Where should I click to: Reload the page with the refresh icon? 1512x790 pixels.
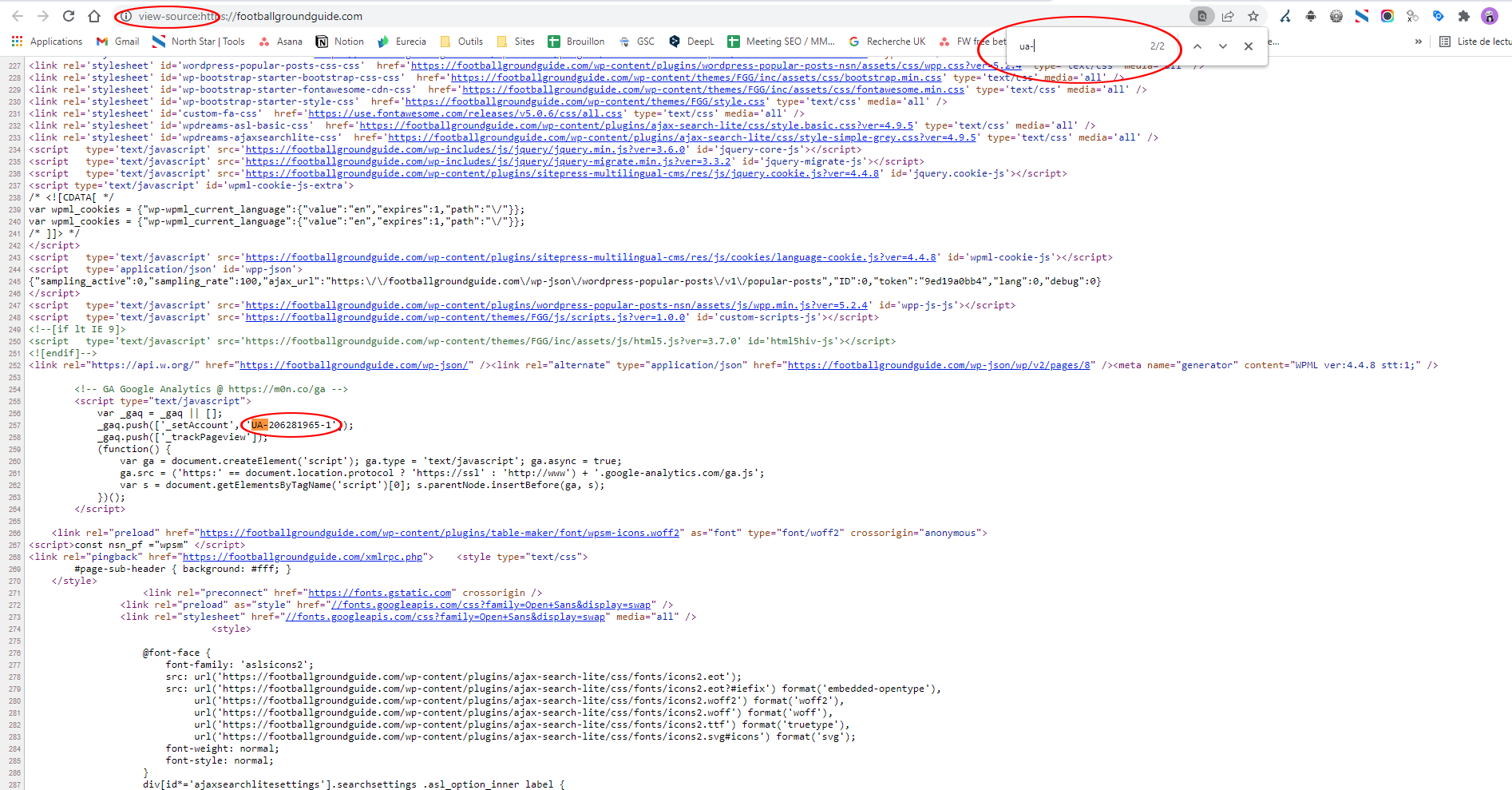(69, 16)
